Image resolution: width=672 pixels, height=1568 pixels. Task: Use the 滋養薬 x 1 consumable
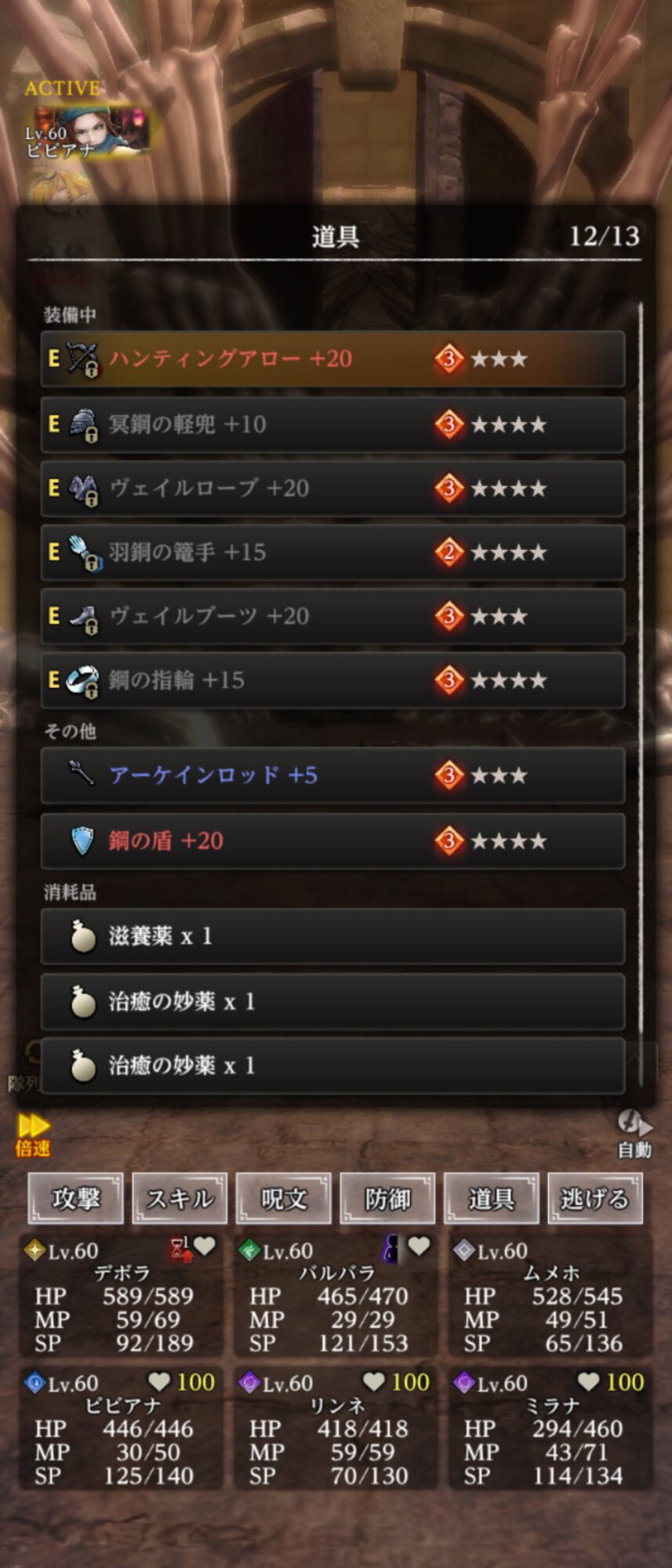pyautogui.click(x=333, y=936)
